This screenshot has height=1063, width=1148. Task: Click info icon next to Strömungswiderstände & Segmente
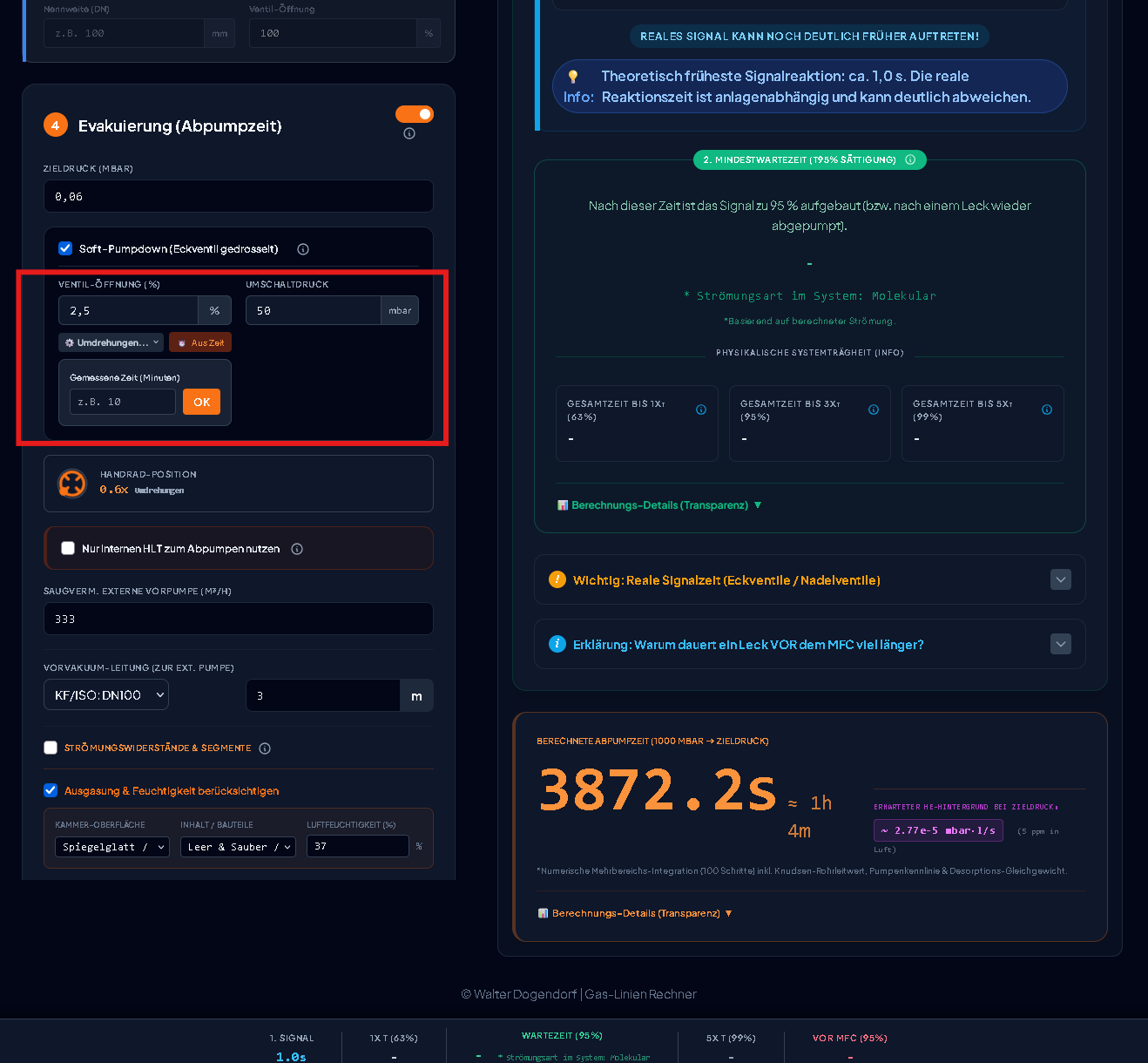pyautogui.click(x=265, y=748)
